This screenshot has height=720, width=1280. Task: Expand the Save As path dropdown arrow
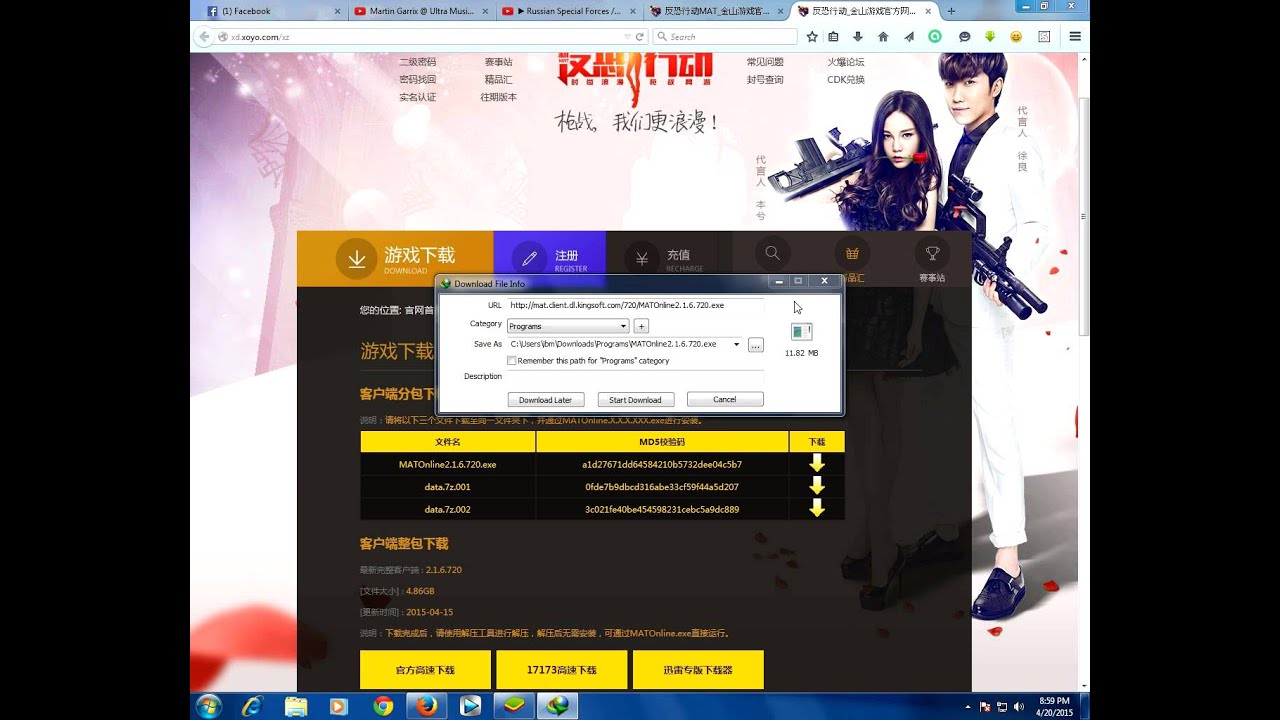click(737, 344)
